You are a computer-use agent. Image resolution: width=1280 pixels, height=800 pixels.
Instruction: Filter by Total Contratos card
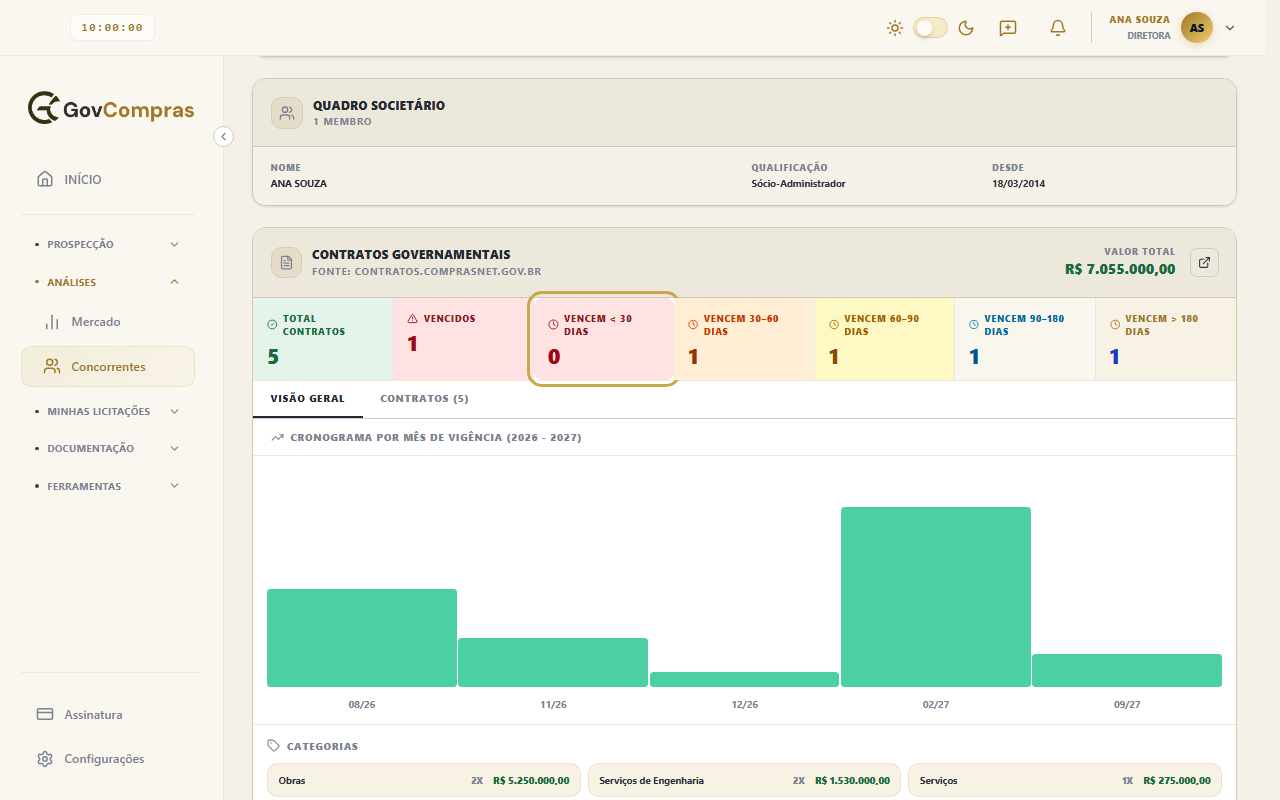pyautogui.click(x=323, y=339)
